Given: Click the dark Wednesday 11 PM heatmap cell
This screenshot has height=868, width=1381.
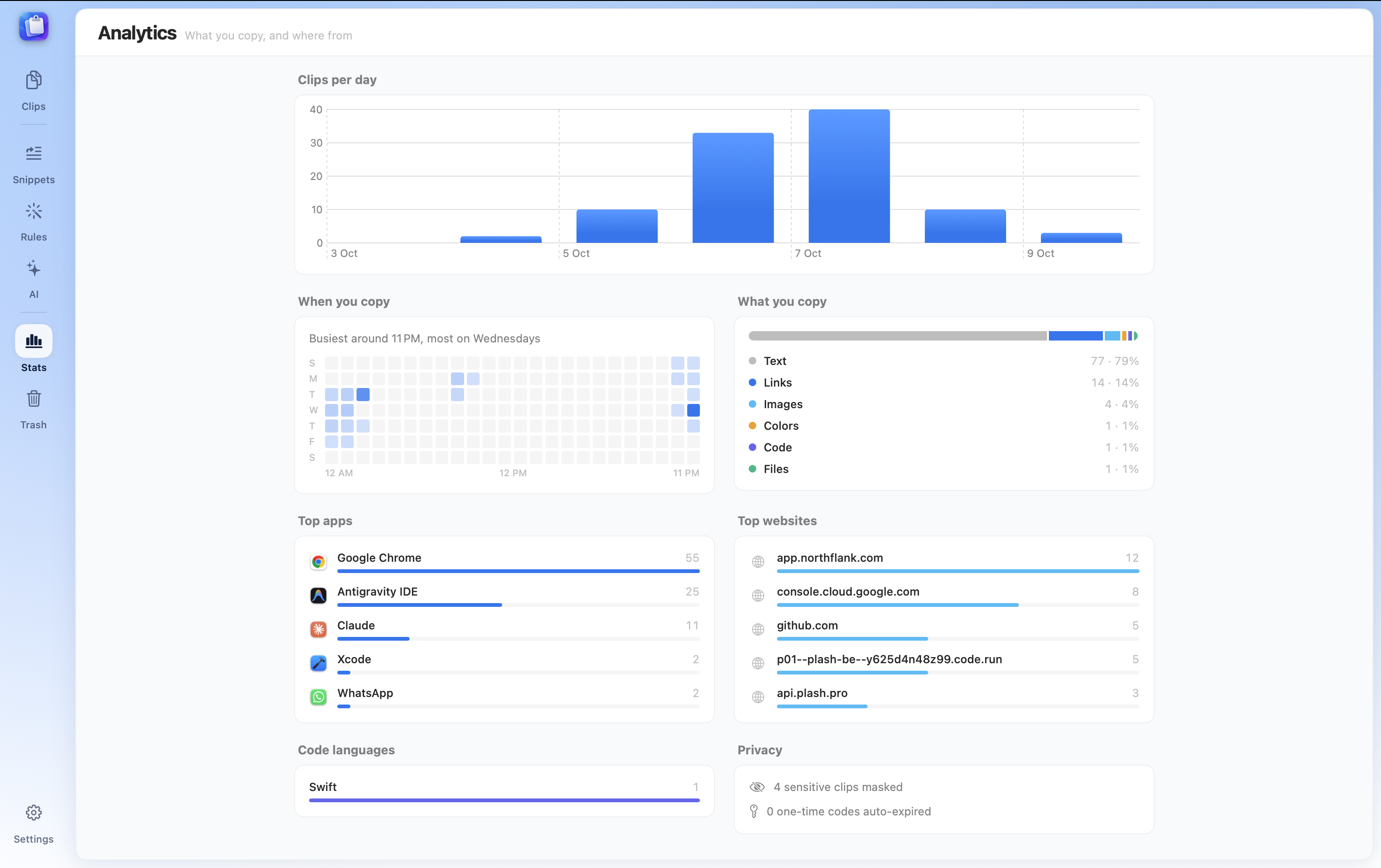Looking at the screenshot, I should (693, 411).
